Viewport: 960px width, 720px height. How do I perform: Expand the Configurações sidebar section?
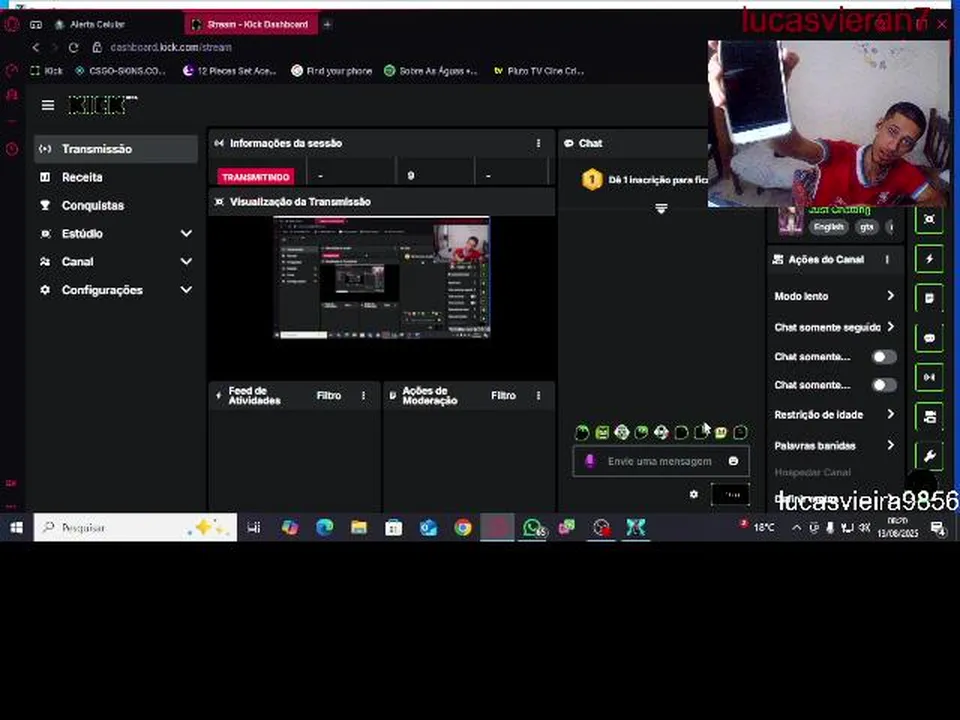pyautogui.click(x=186, y=290)
